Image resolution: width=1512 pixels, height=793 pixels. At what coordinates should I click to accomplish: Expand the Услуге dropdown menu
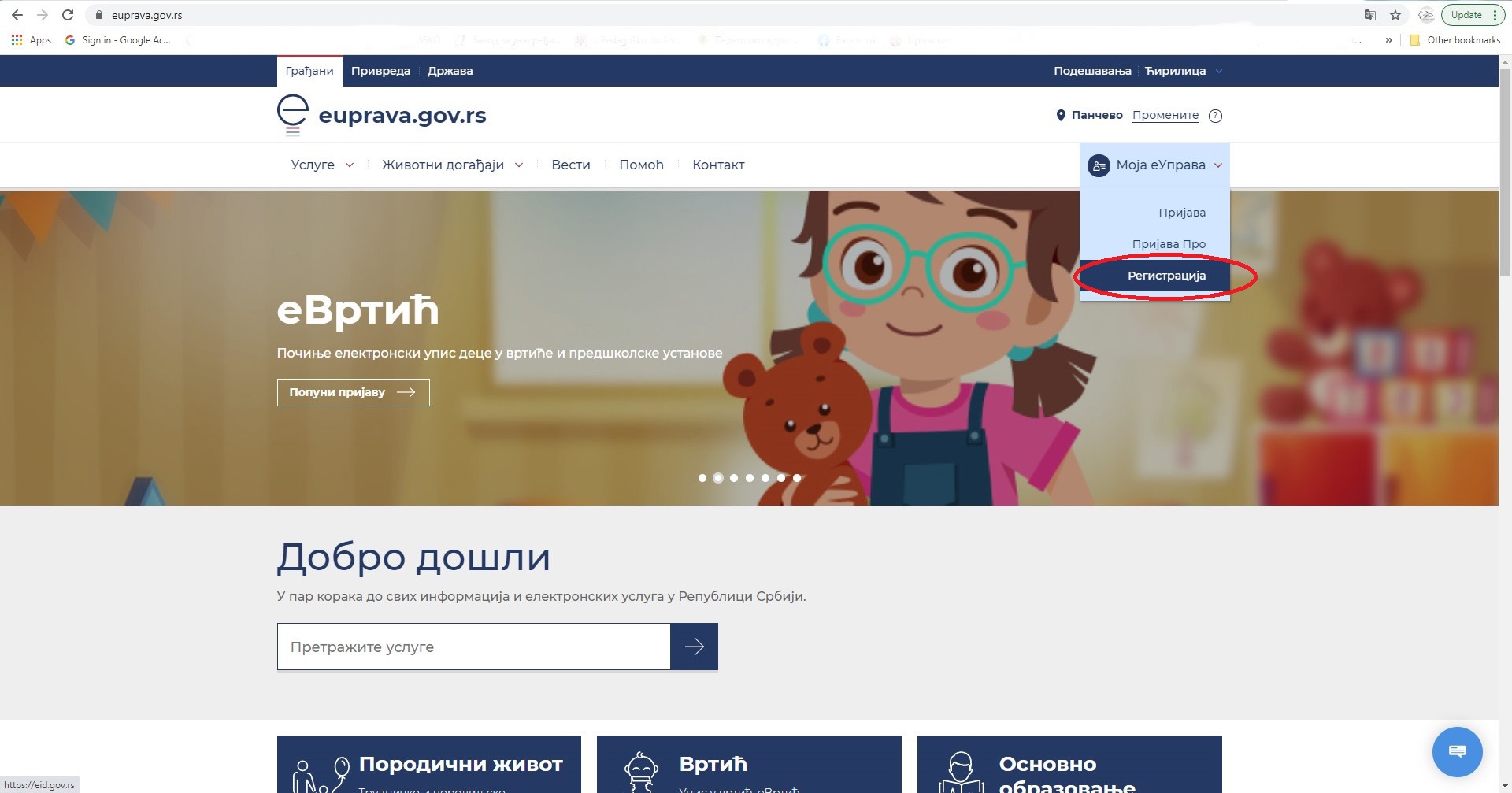pyautogui.click(x=322, y=165)
